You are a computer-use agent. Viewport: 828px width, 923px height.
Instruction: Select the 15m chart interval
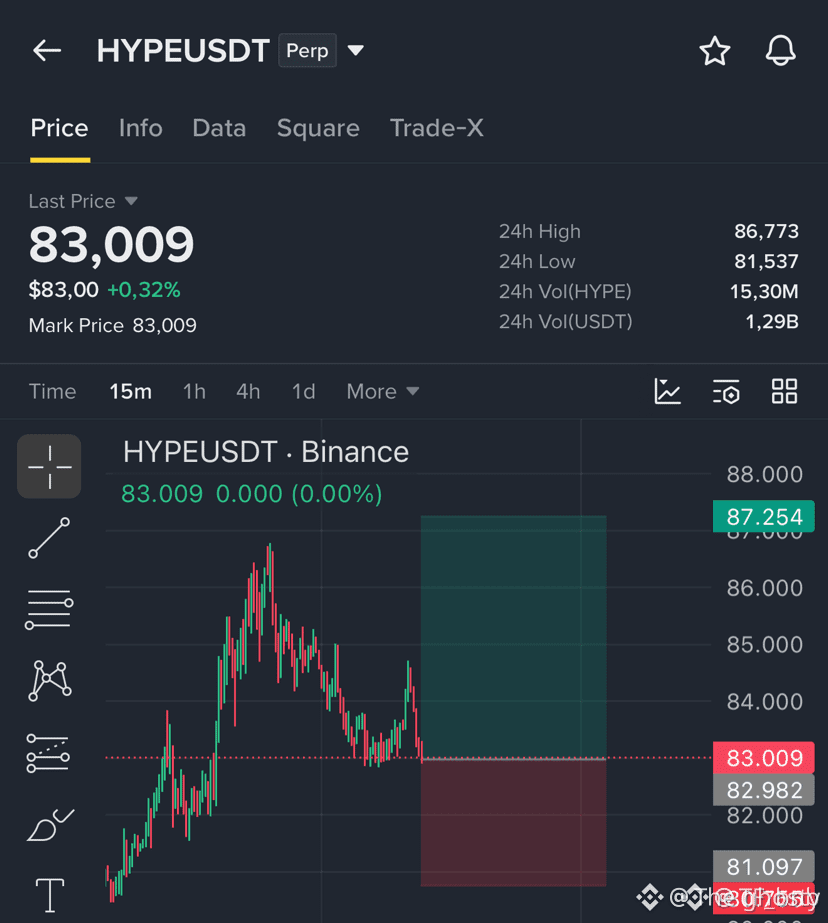(x=131, y=391)
